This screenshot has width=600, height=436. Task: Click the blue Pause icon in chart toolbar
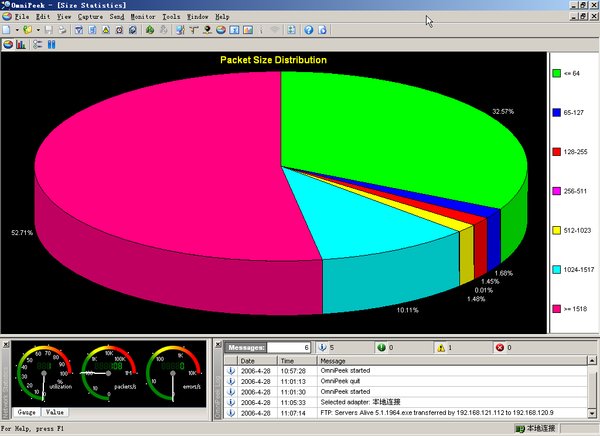52,45
